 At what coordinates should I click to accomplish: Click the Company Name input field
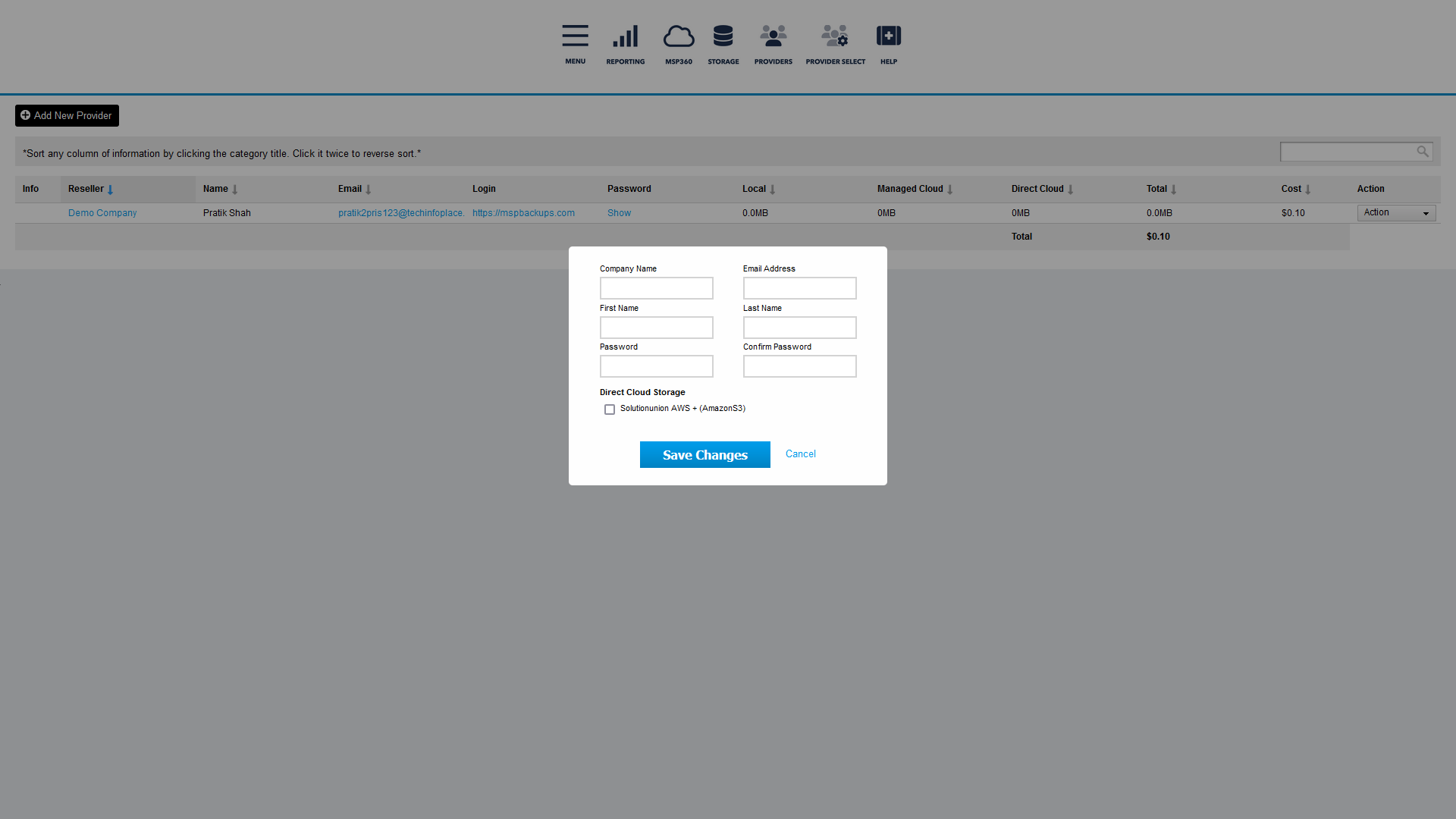(x=656, y=288)
